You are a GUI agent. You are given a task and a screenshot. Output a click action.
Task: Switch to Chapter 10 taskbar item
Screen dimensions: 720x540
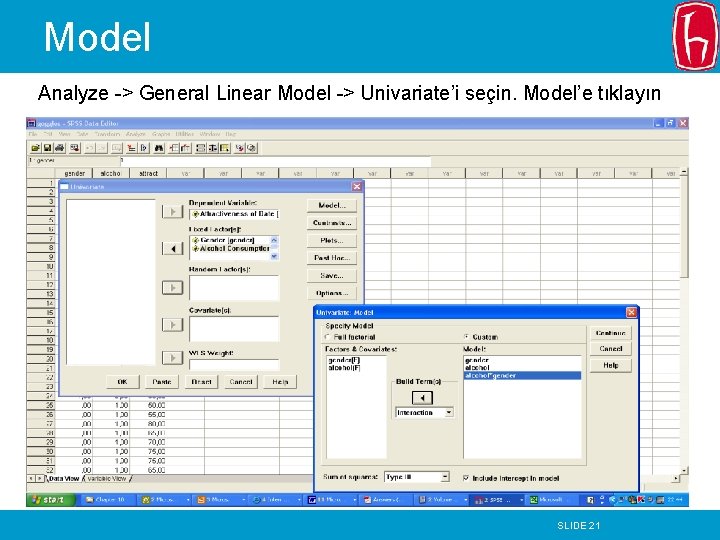click(x=108, y=500)
